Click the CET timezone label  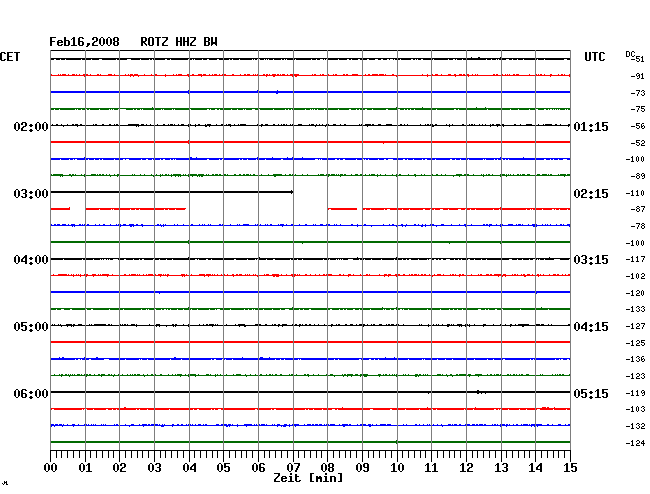[10, 57]
